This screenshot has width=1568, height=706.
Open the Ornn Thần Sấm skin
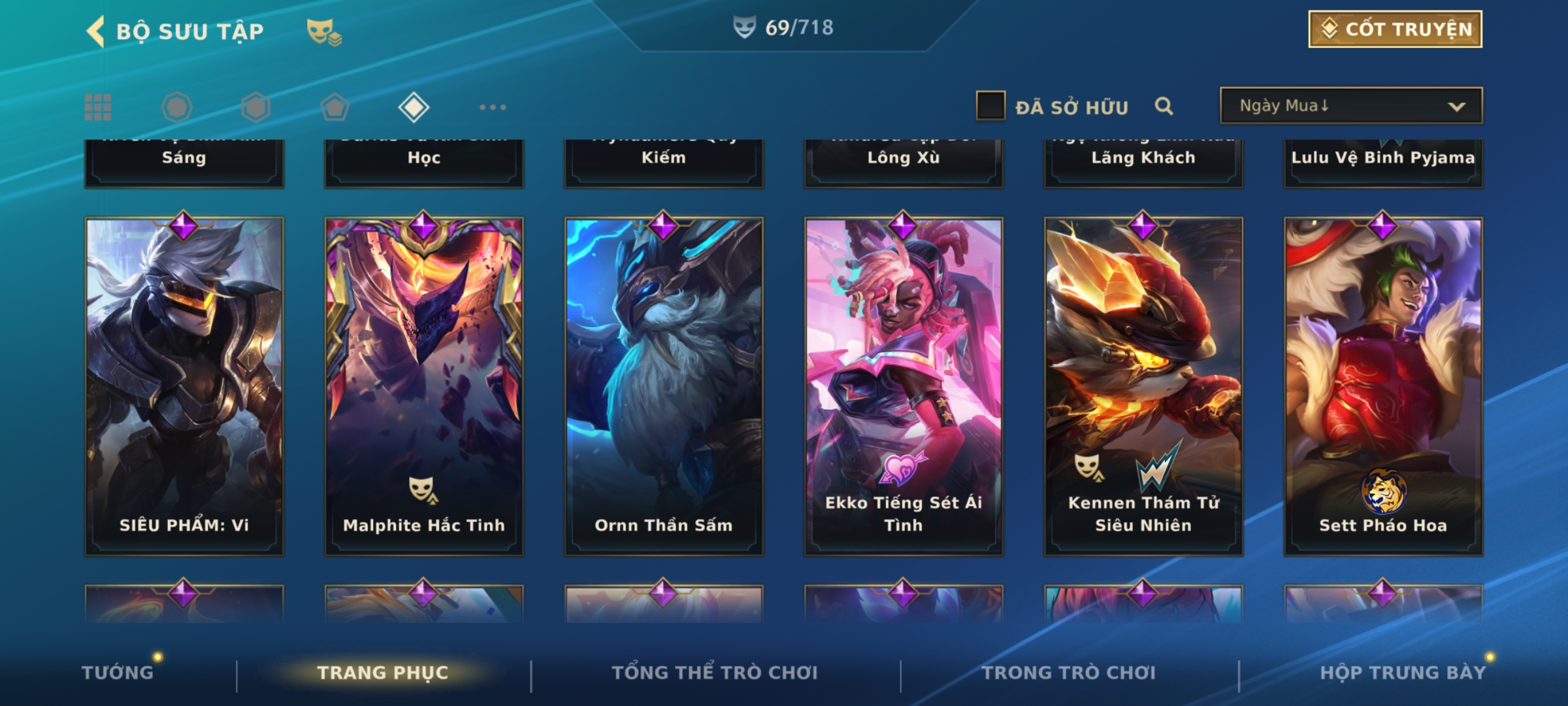click(x=664, y=386)
